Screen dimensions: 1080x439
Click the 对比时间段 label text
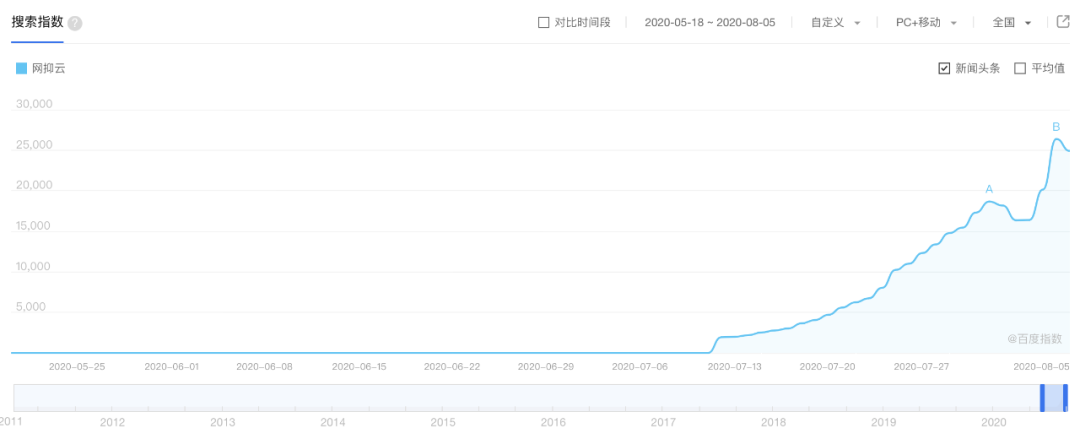(x=582, y=22)
